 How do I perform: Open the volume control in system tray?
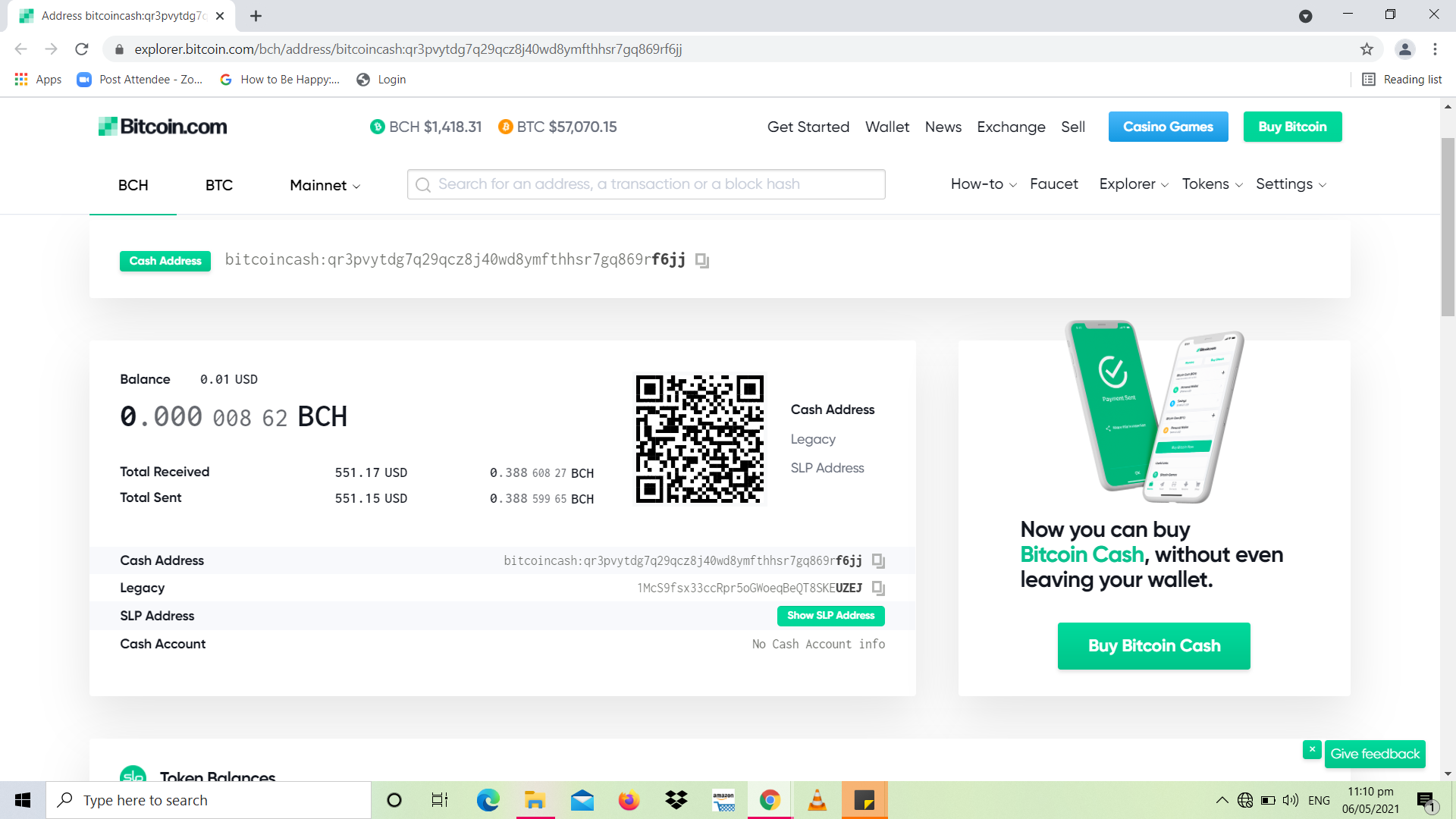(1290, 800)
